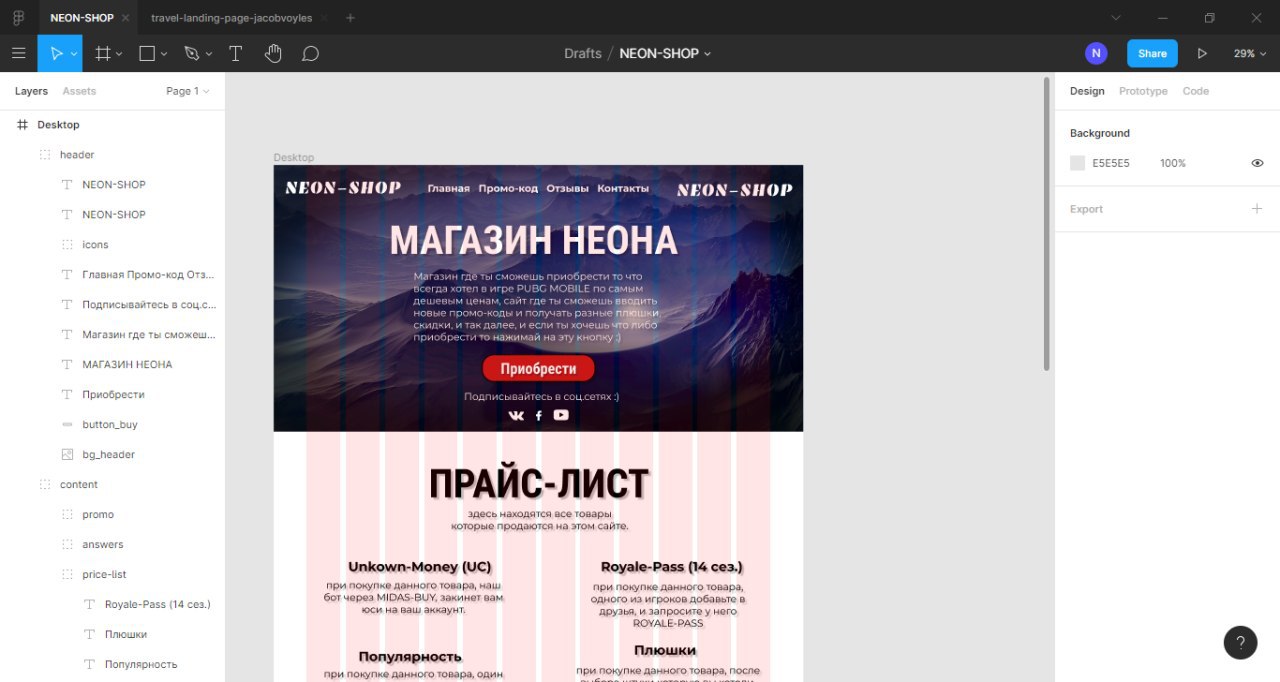The image size is (1280, 682).
Task: Select the Rectangle shape tool
Action: pyautogui.click(x=147, y=53)
